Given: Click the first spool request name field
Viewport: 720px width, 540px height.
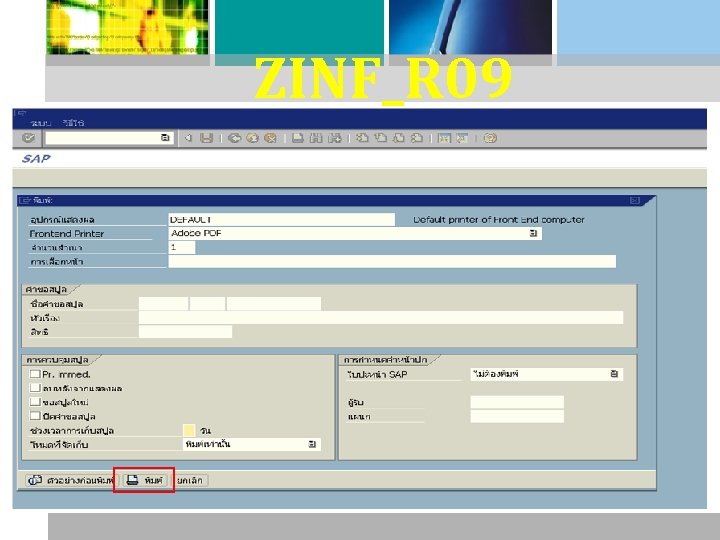Looking at the screenshot, I should coord(163,304).
